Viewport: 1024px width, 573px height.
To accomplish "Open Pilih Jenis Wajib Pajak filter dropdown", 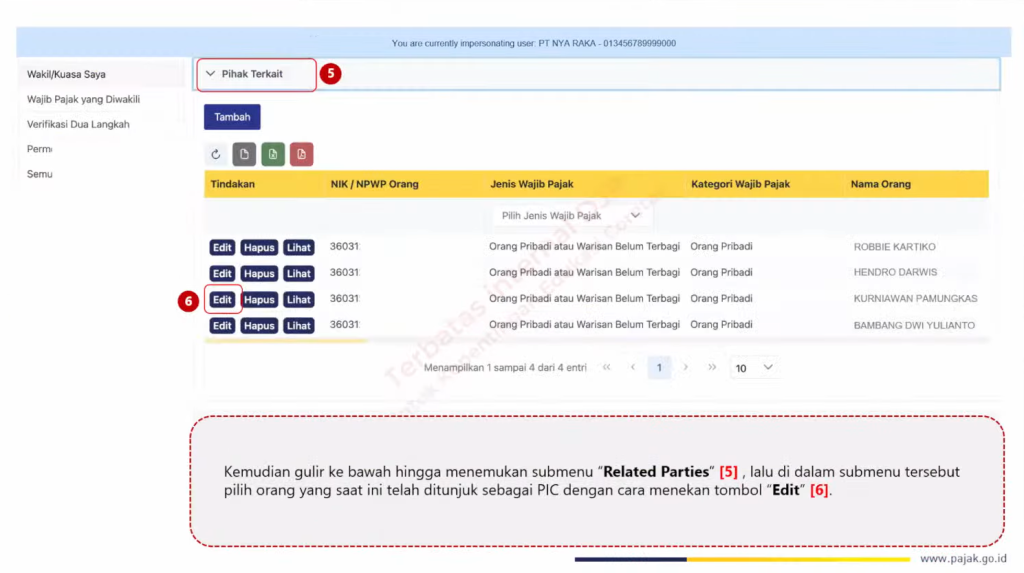I will tap(571, 216).
